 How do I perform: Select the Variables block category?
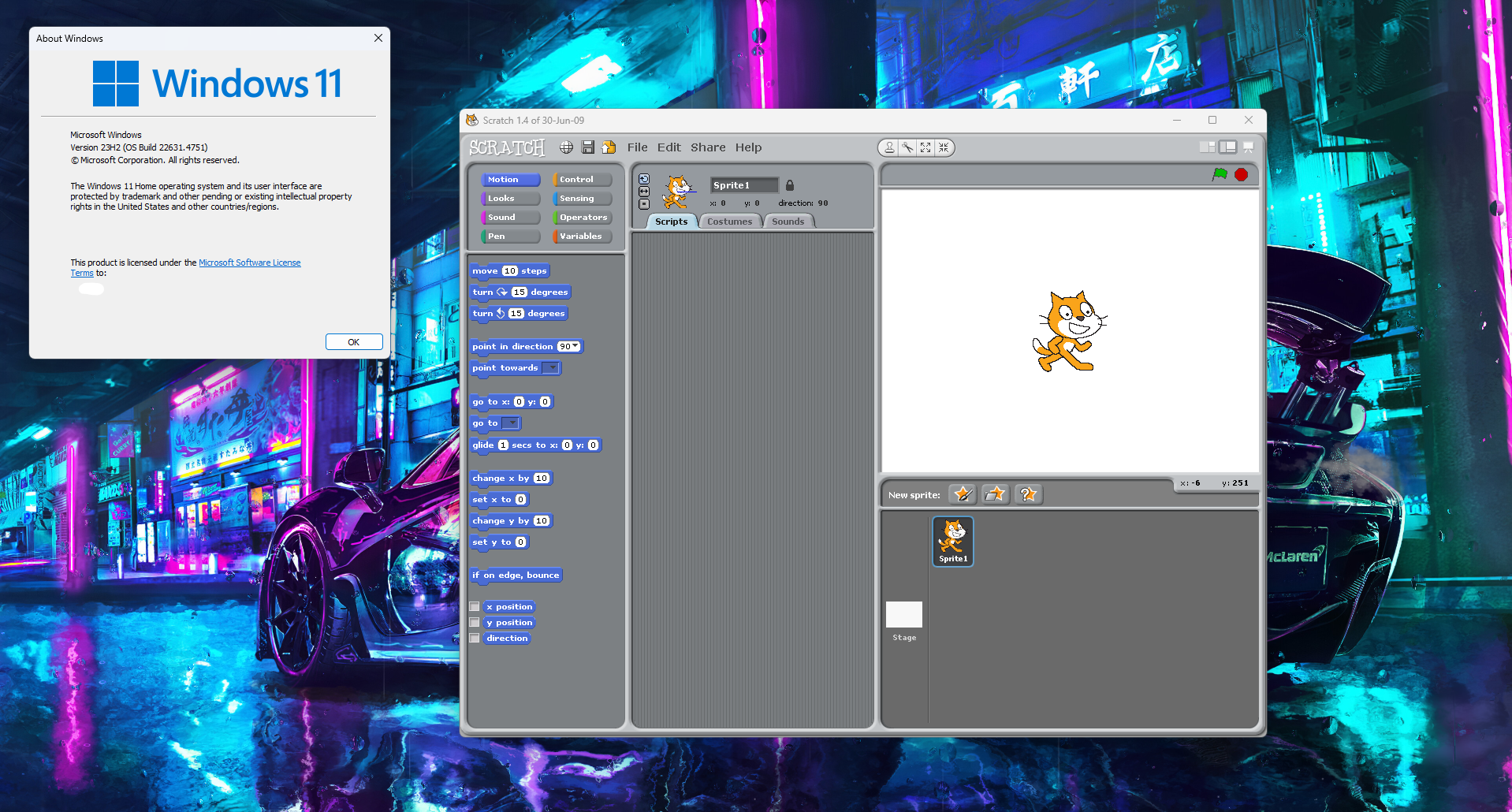[x=583, y=237]
